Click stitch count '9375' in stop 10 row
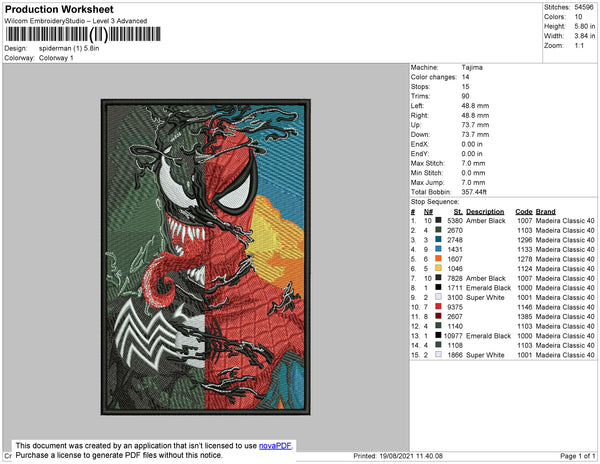Screen dimensions: 600x464 pos(455,307)
